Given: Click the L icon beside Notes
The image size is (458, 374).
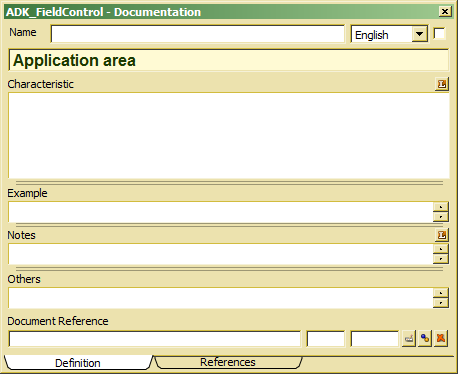Looking at the screenshot, I should click(442, 235).
